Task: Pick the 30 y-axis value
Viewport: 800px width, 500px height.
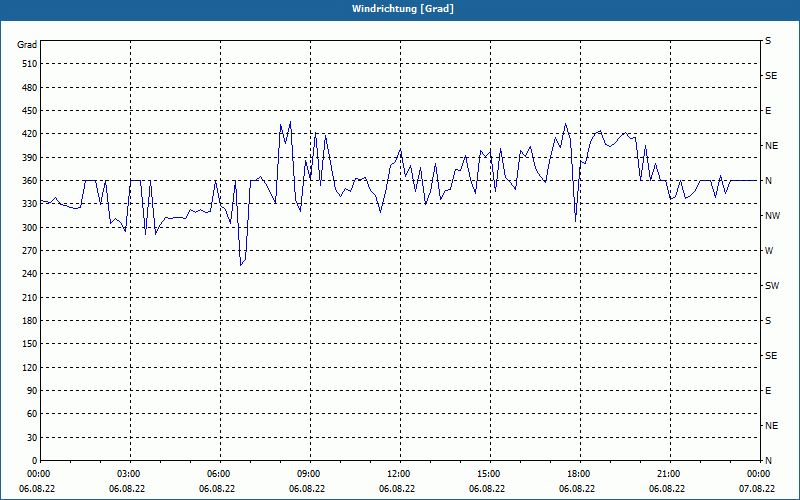Action: point(32,438)
